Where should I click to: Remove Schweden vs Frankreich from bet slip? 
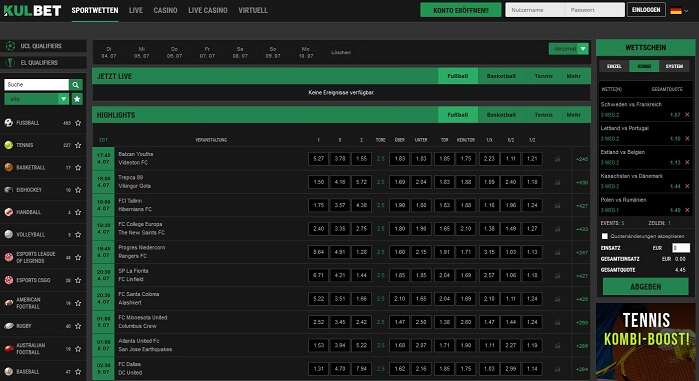(x=687, y=115)
